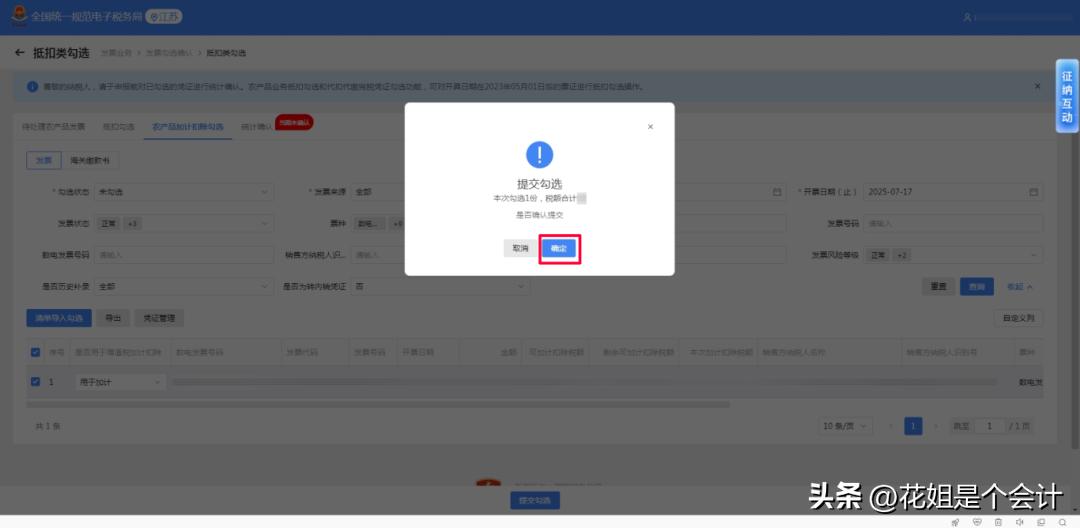Click the 江苏 region badge in header
The image size is (1080, 528).
click(165, 17)
